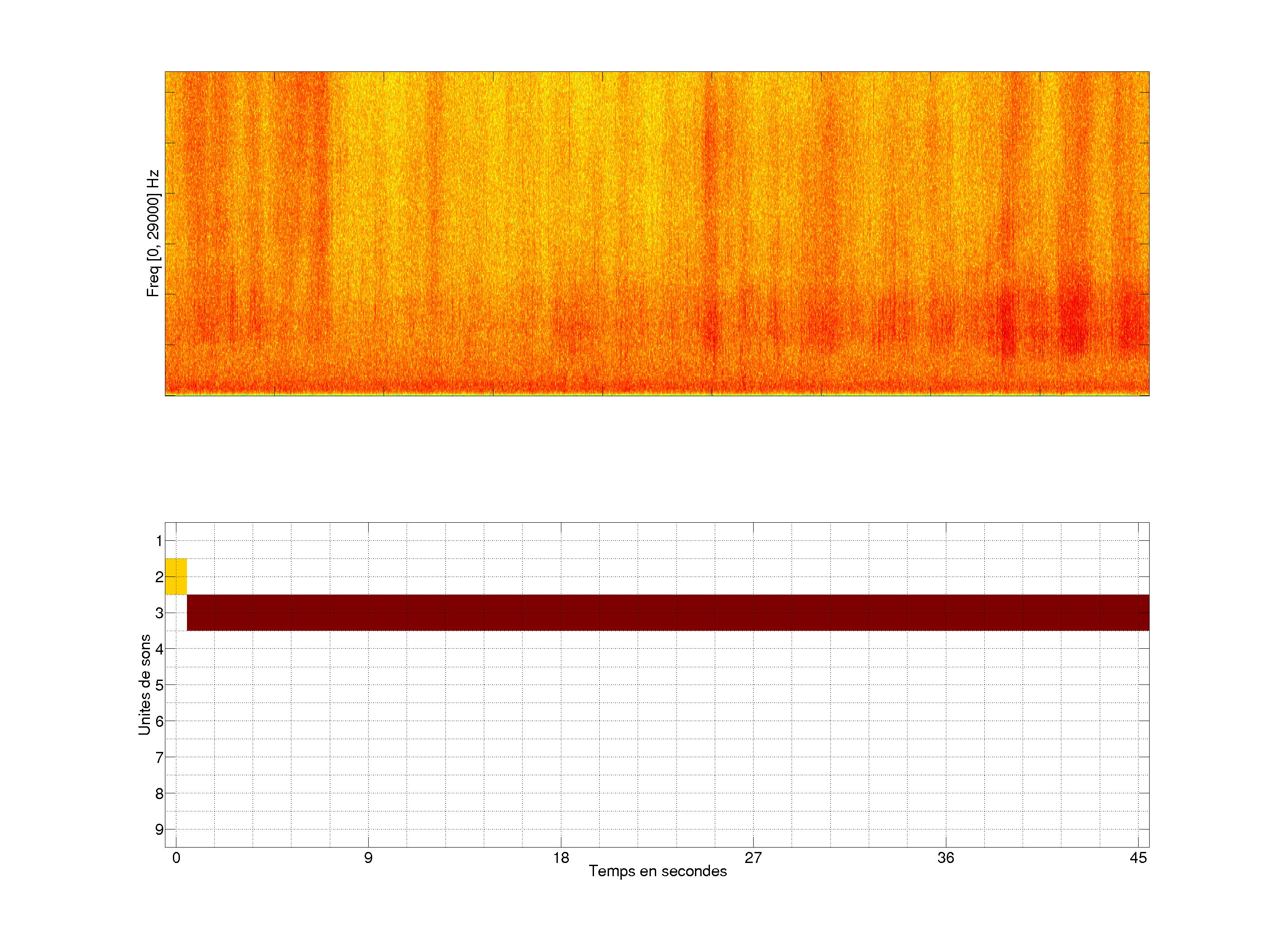This screenshot has height=952, width=1270.
Task: Click the dark red bar in row 3
Action: click(668, 612)
